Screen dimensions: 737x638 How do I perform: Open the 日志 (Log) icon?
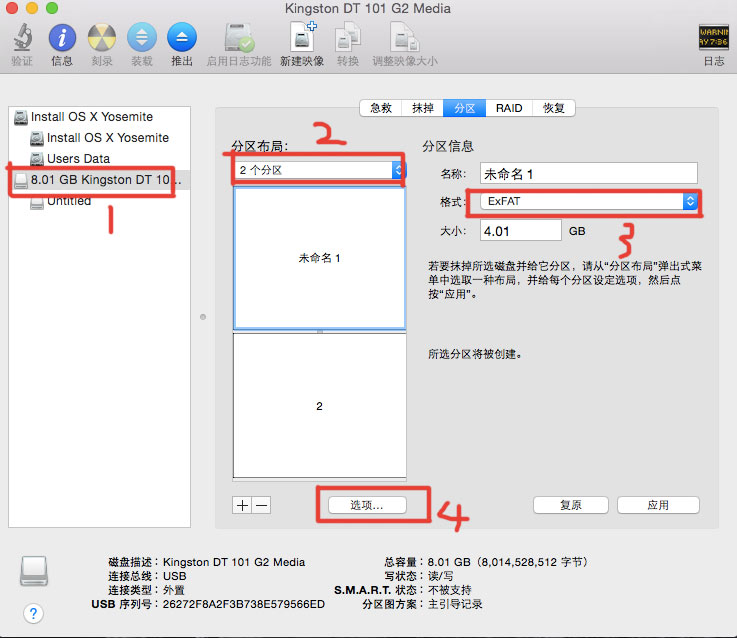click(713, 39)
